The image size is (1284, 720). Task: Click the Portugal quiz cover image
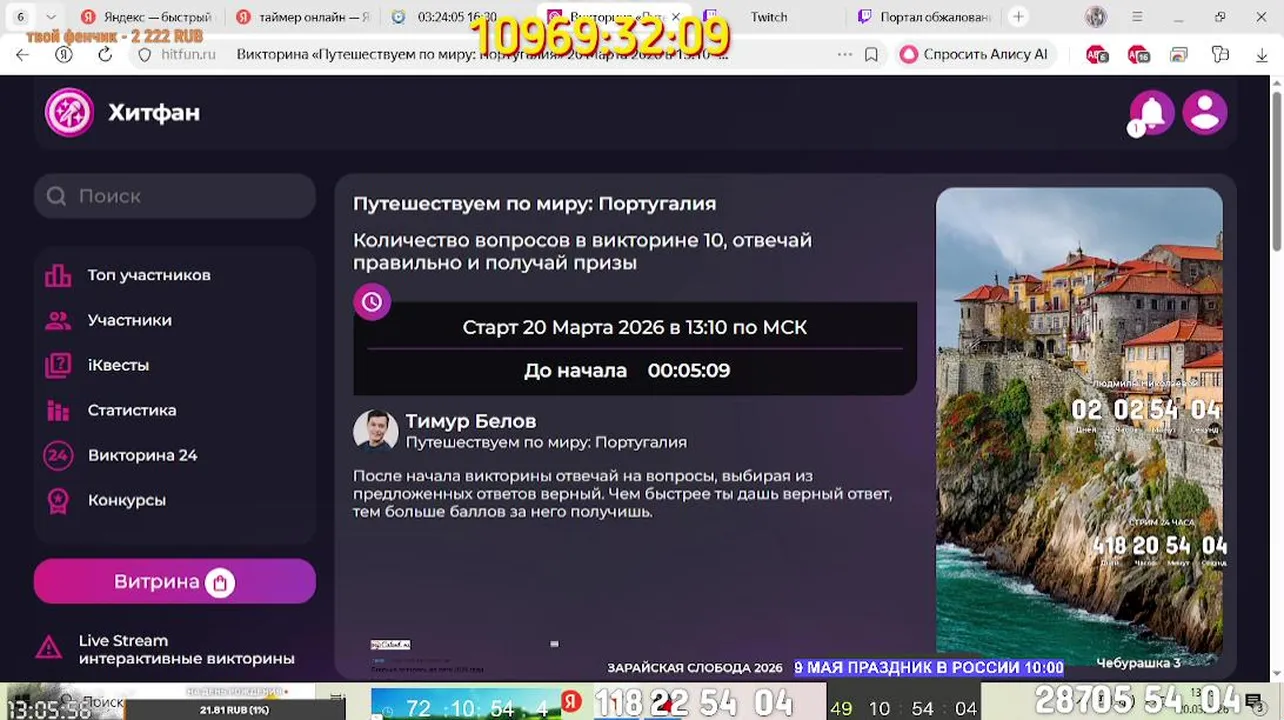click(x=1079, y=425)
